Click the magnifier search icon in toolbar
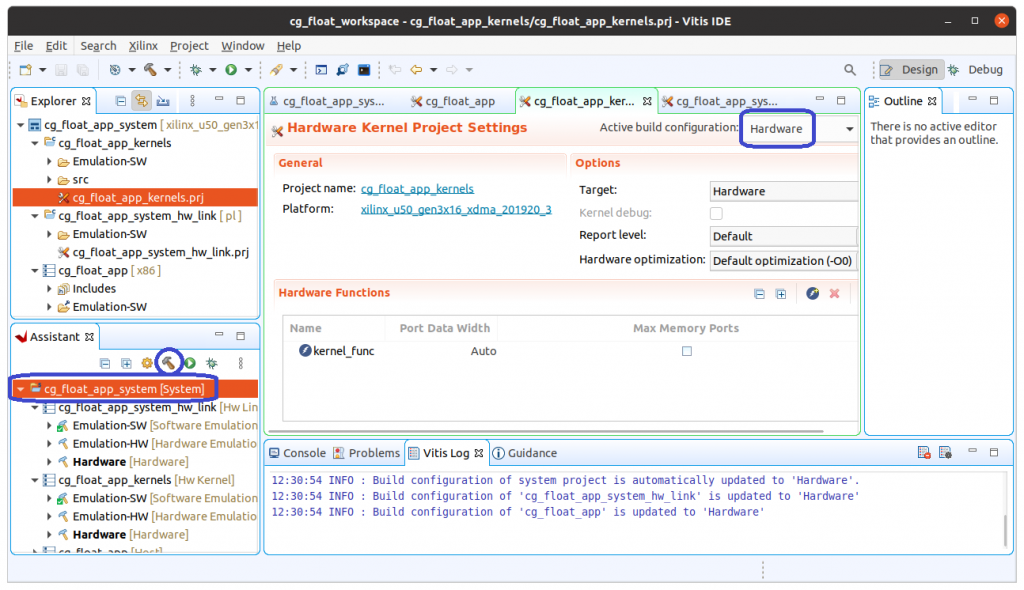Viewport: 1024px width, 590px height. [850, 69]
